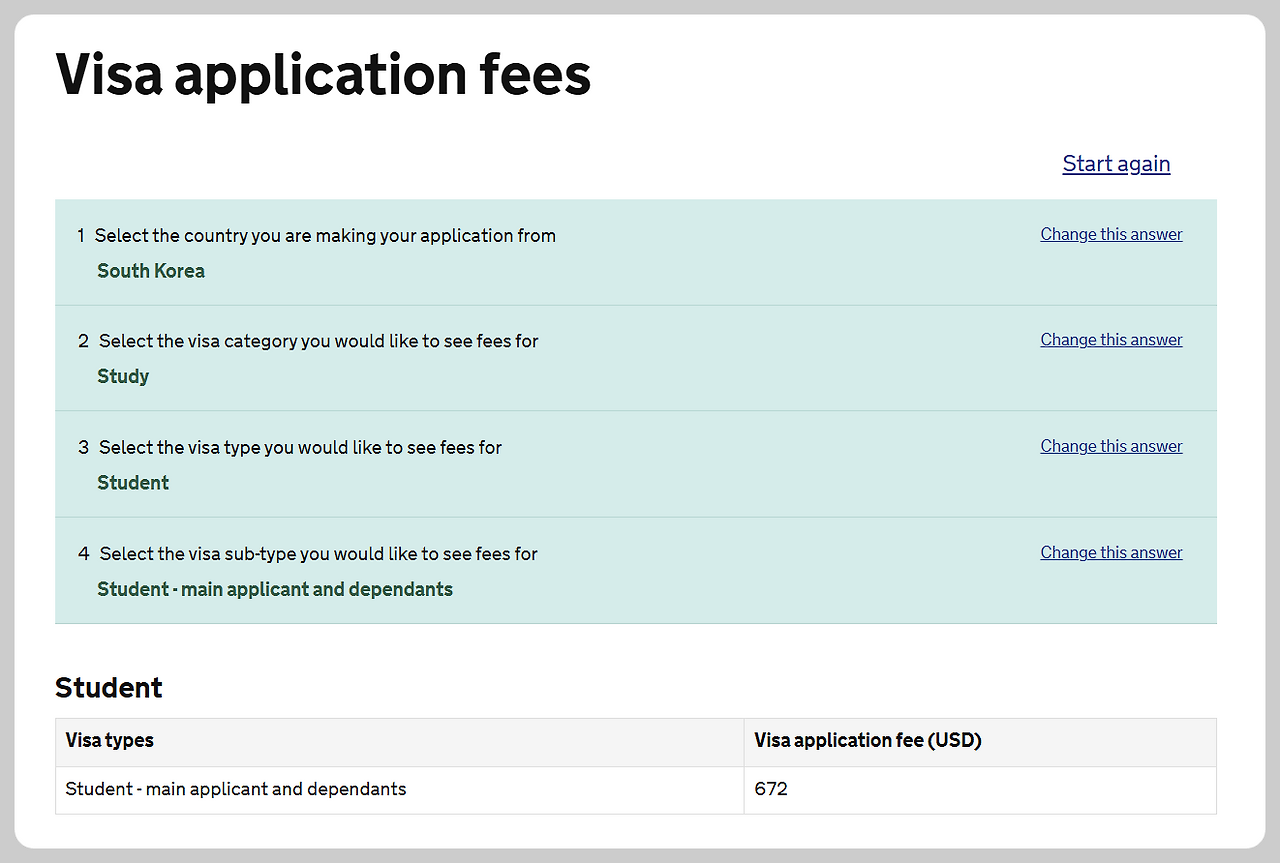The height and width of the screenshot is (863, 1280).
Task: Change the answer for the Study visa category
Action: pos(1111,340)
